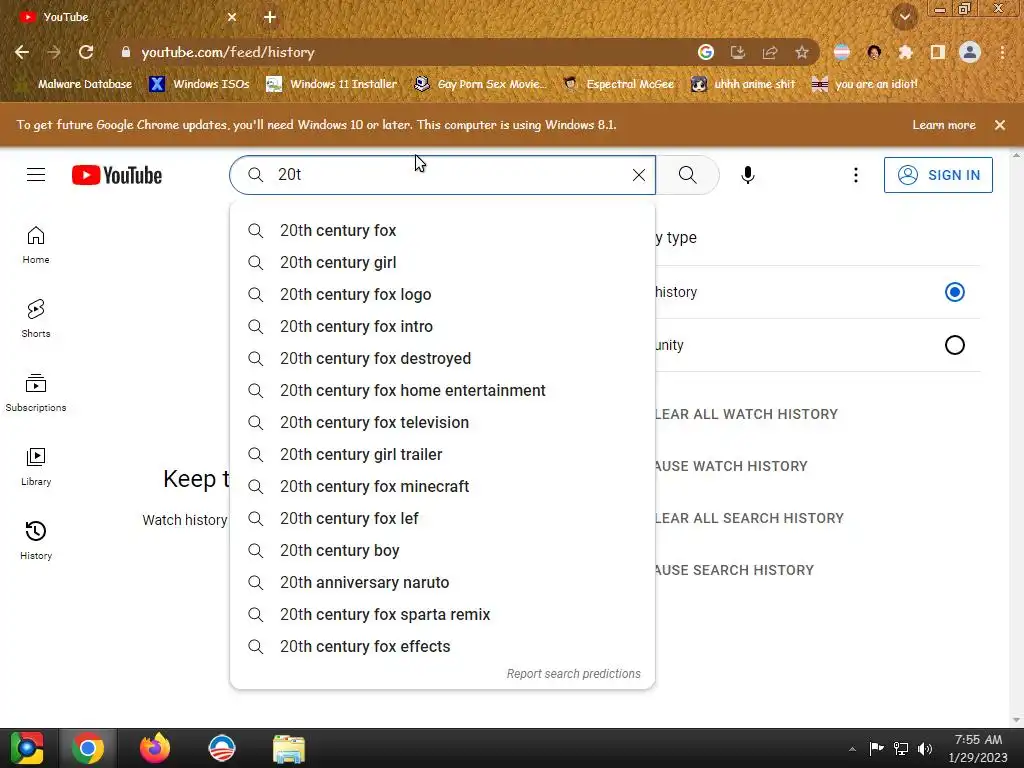Toggle the Chrome side panel
This screenshot has width=1024, height=768.
[938, 52]
